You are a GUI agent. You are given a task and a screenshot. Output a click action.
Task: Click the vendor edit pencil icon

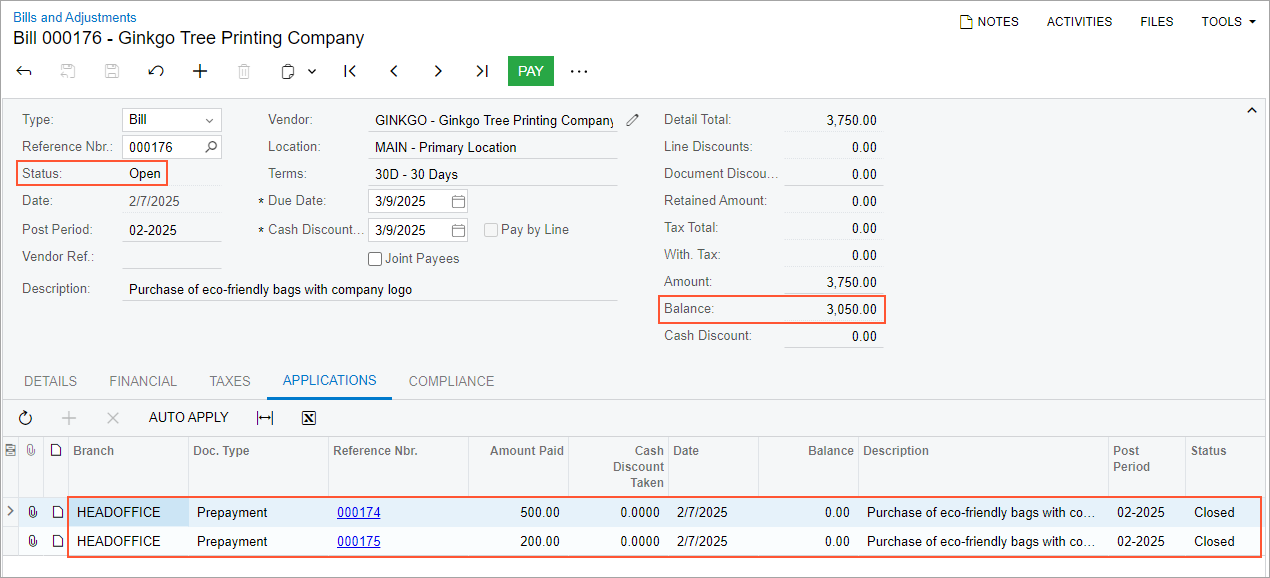632,120
